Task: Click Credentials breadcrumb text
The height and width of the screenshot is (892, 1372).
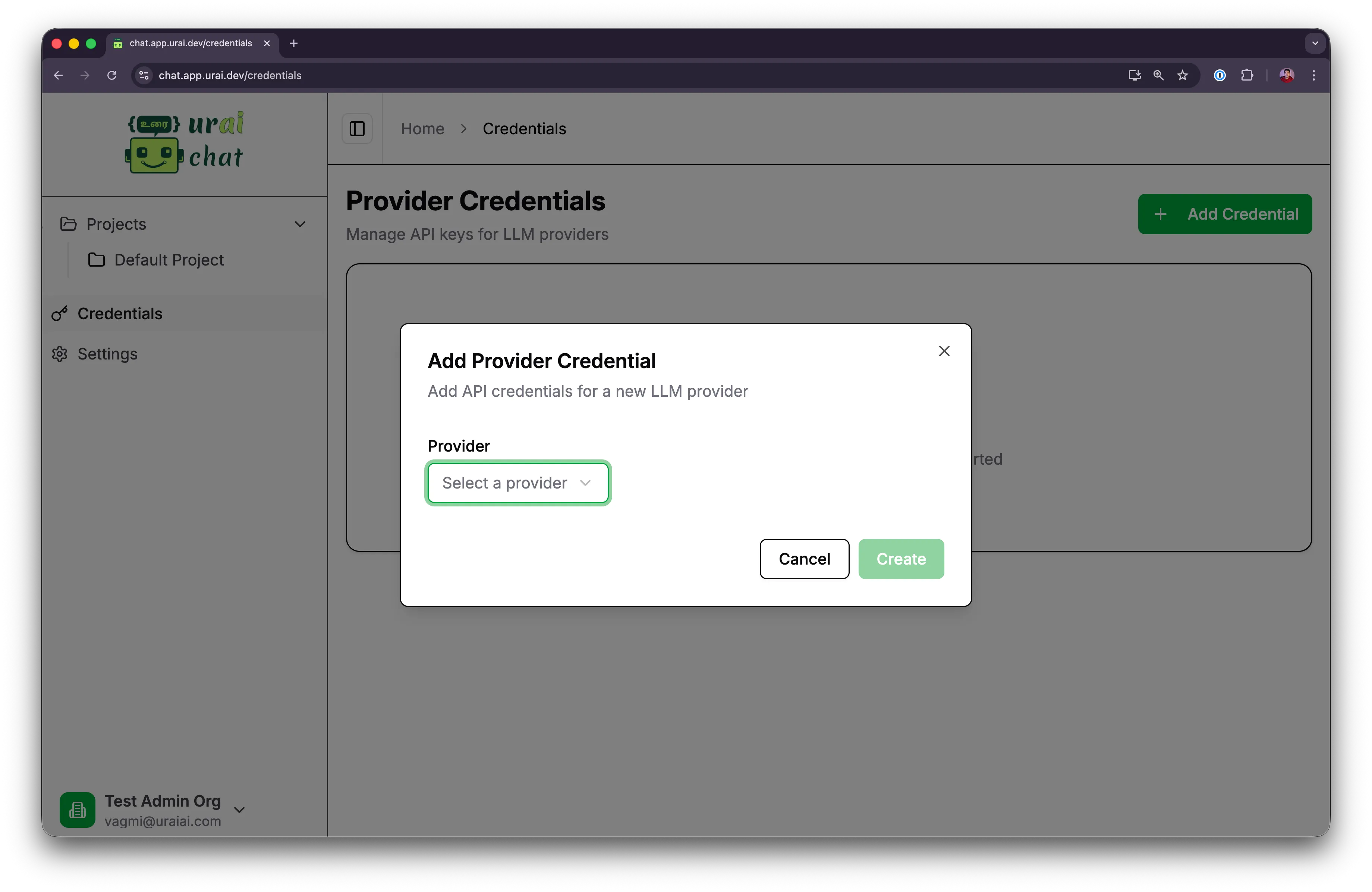Action: (x=525, y=129)
